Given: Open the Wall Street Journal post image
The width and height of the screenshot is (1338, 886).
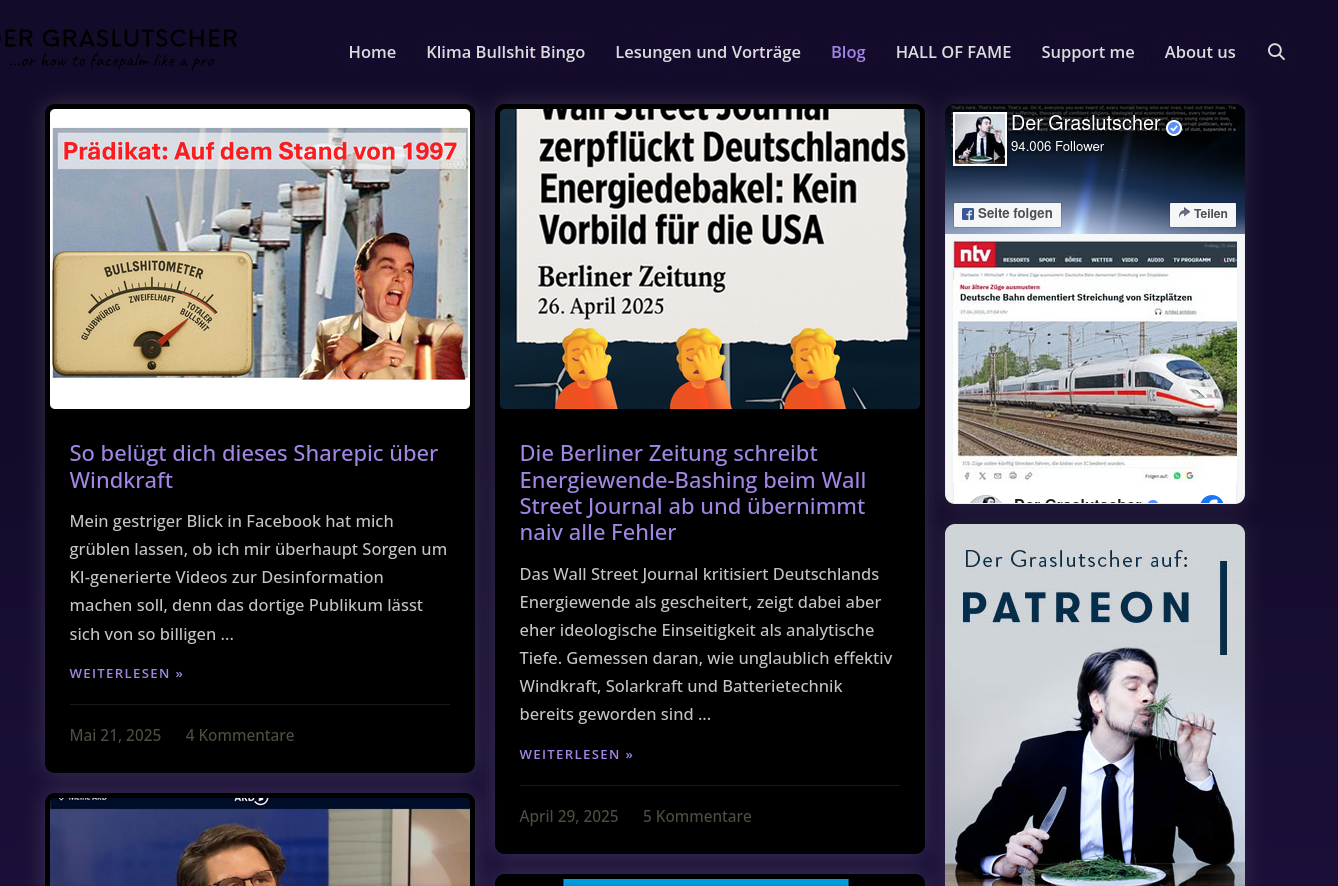Looking at the screenshot, I should click(710, 259).
